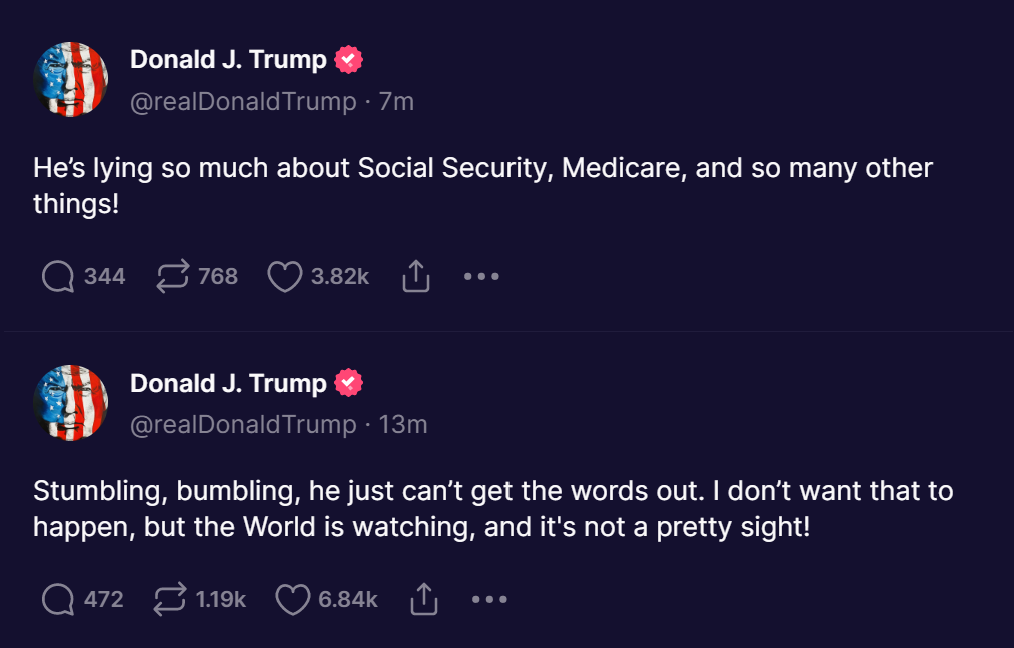This screenshot has height=648, width=1014.
Task: Reply to the Social Security post
Action: pyautogui.click(x=59, y=277)
